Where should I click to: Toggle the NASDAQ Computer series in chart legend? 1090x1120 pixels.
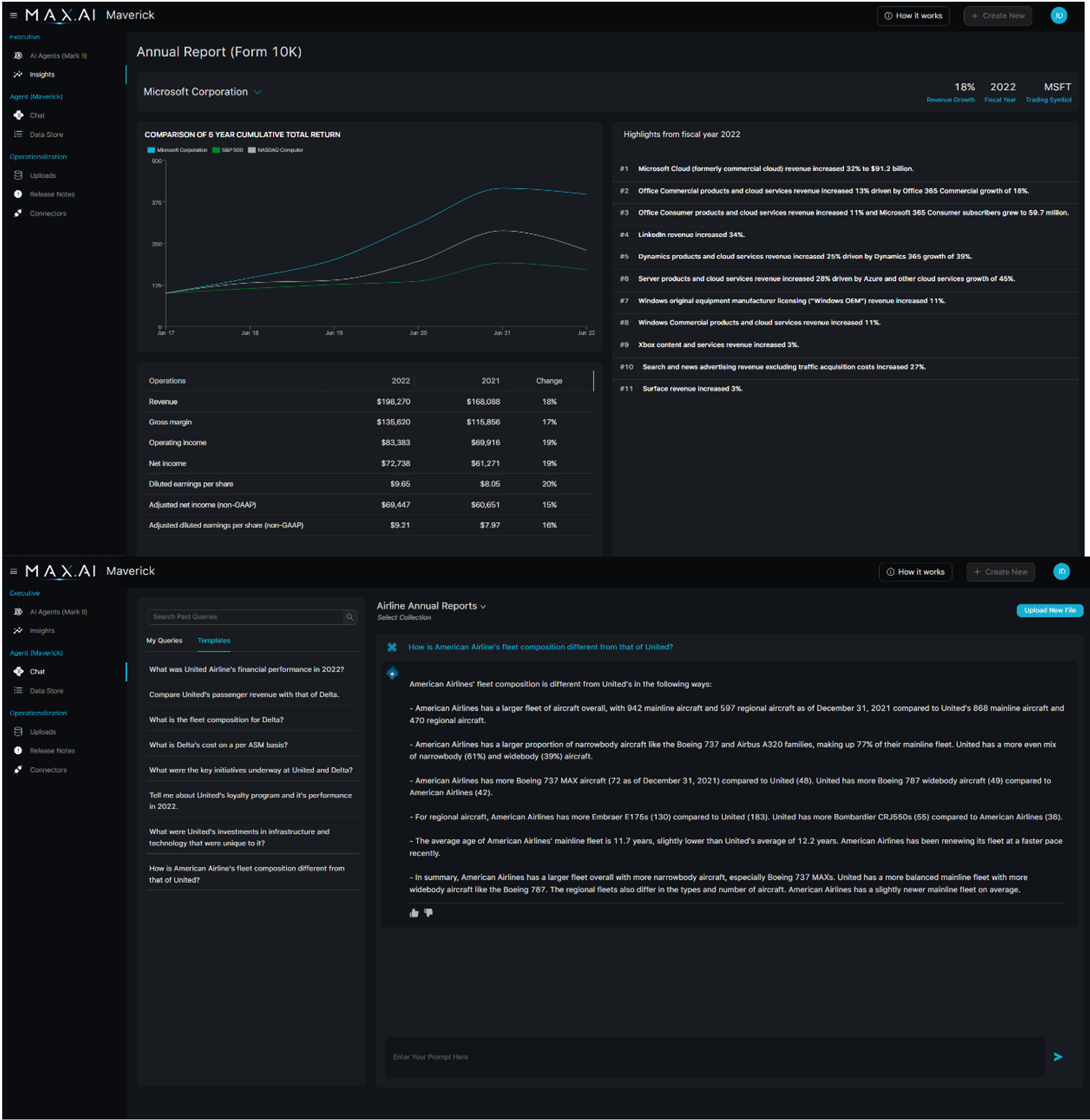pos(276,150)
